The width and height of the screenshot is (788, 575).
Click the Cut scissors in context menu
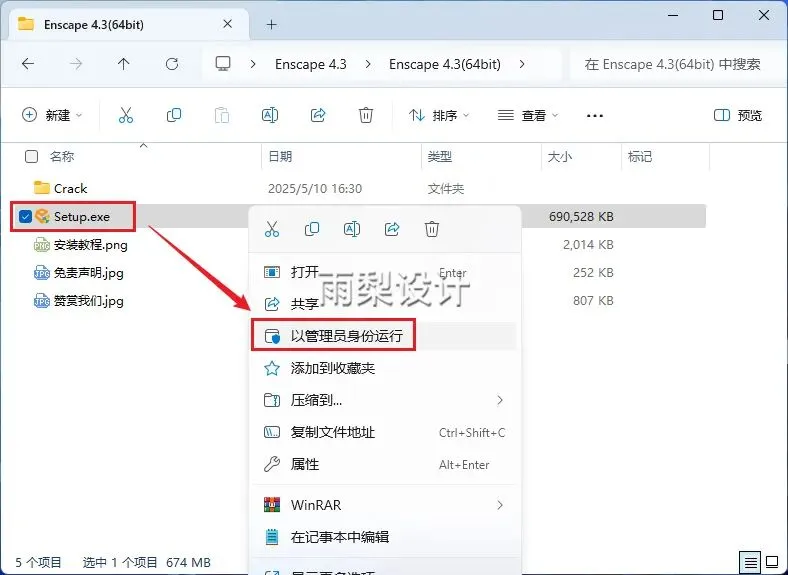pyautogui.click(x=272, y=229)
